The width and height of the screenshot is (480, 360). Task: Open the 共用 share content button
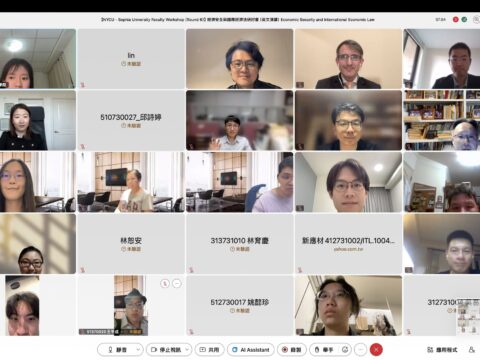click(209, 350)
